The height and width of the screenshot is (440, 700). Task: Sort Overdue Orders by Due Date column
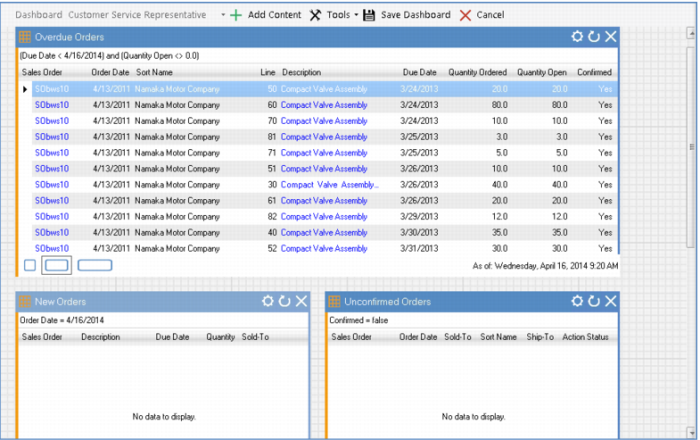(420, 72)
